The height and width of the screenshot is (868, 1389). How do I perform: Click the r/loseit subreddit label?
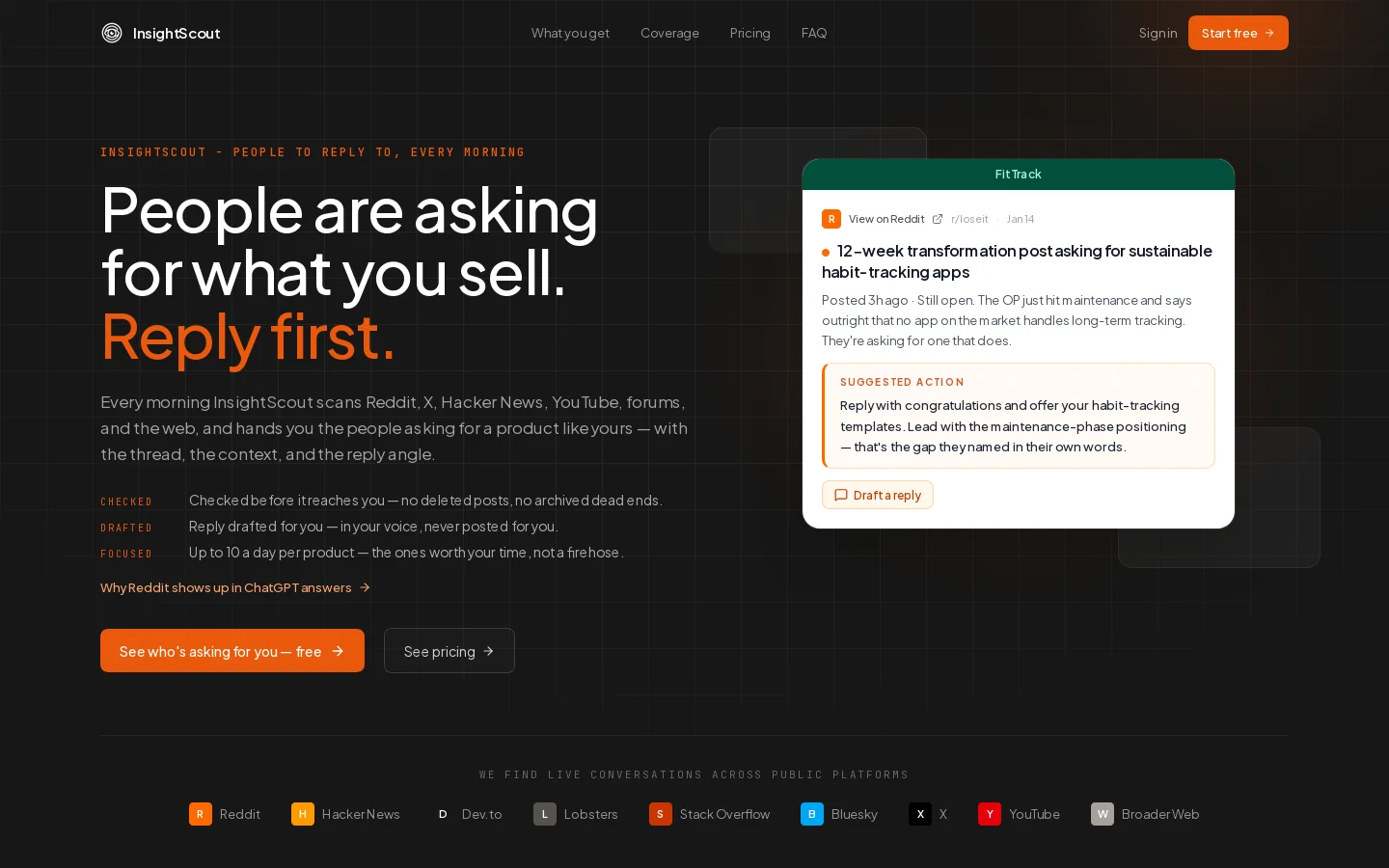969,219
